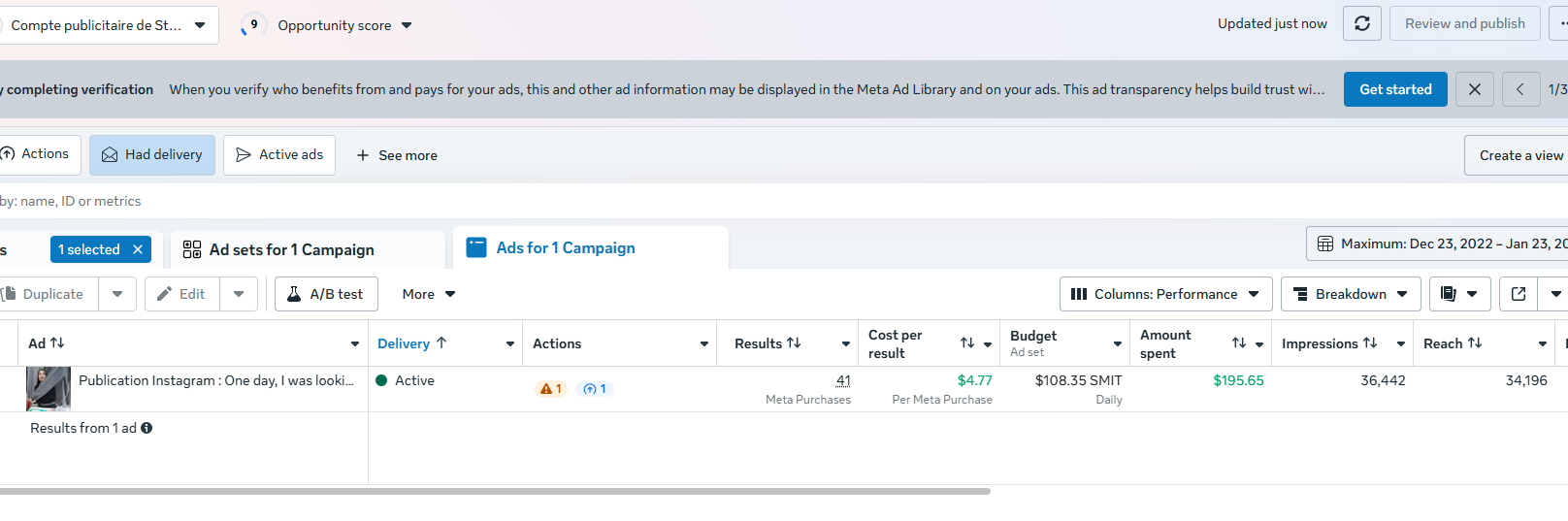Viewport: 1568px width, 521px height.
Task: Switch to Ad sets for 1 Campaign tab
Action: tap(291, 249)
